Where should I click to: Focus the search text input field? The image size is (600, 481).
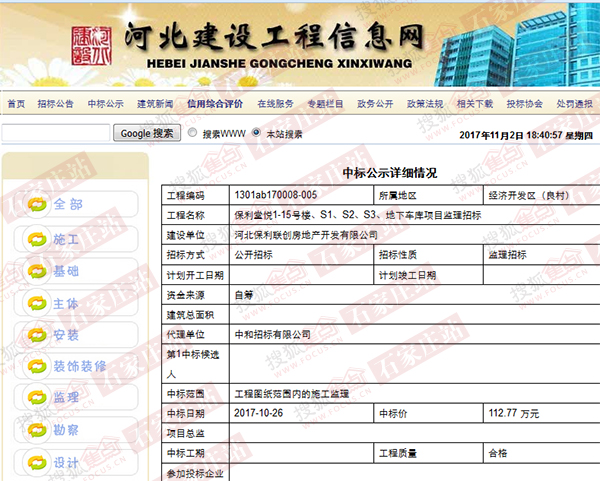pos(56,133)
